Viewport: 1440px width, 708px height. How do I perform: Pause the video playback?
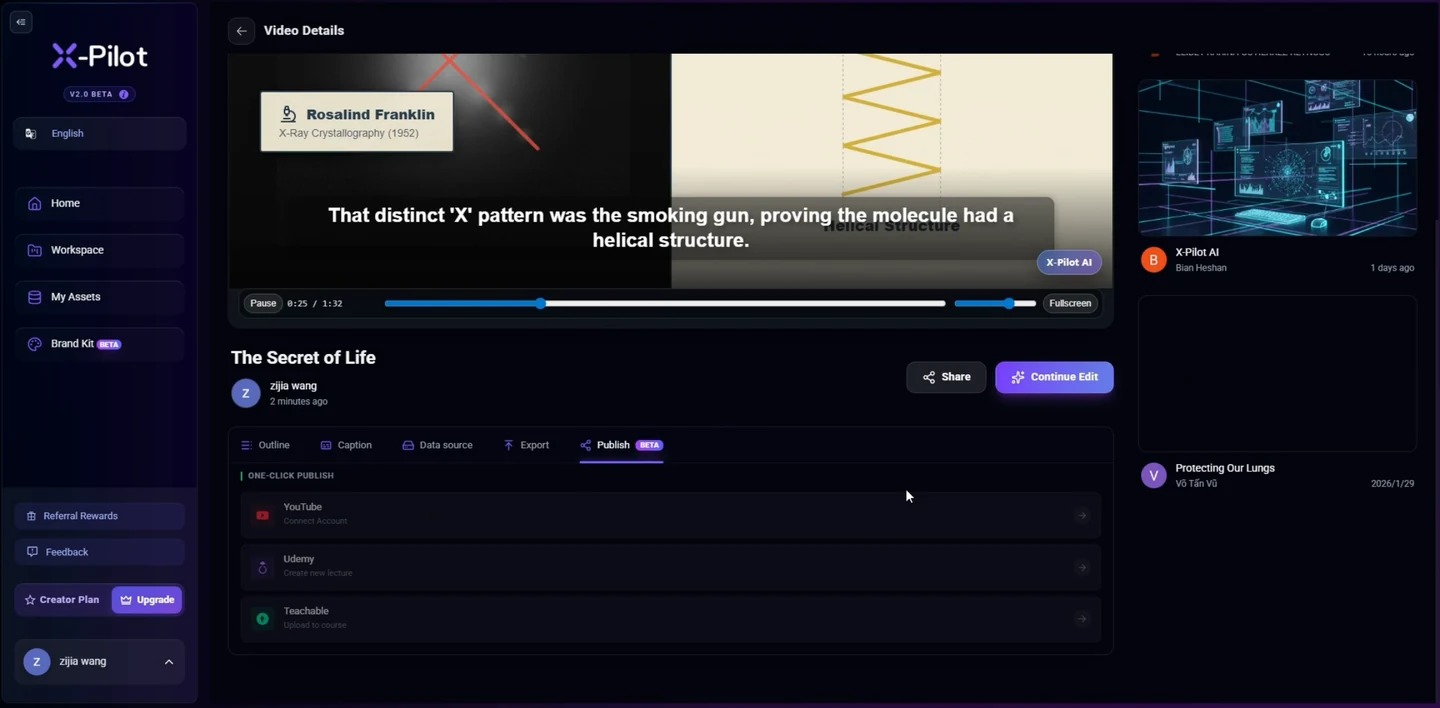click(x=263, y=303)
